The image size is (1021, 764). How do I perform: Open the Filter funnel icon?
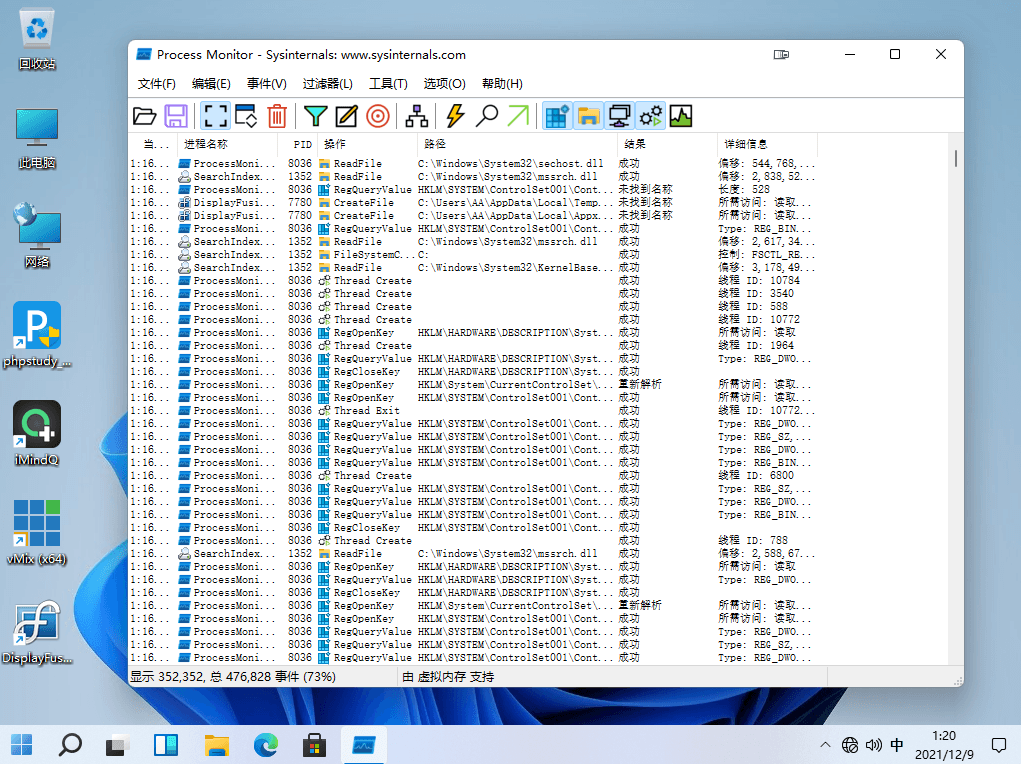316,117
